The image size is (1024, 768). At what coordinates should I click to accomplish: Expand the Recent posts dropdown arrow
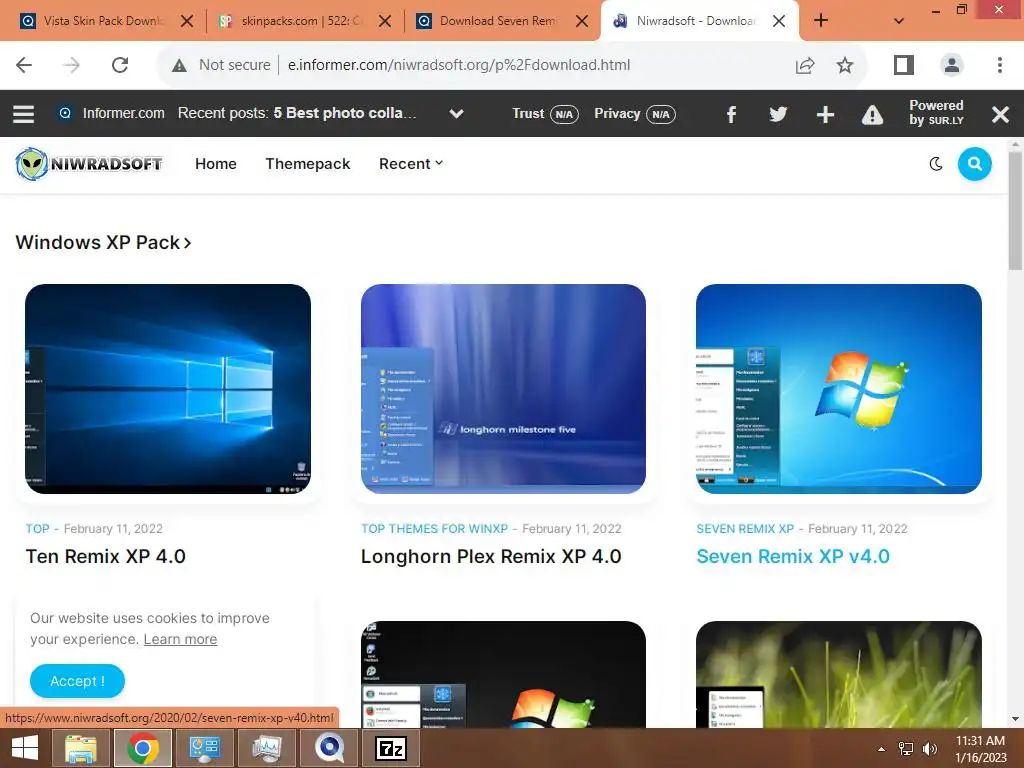click(x=456, y=114)
